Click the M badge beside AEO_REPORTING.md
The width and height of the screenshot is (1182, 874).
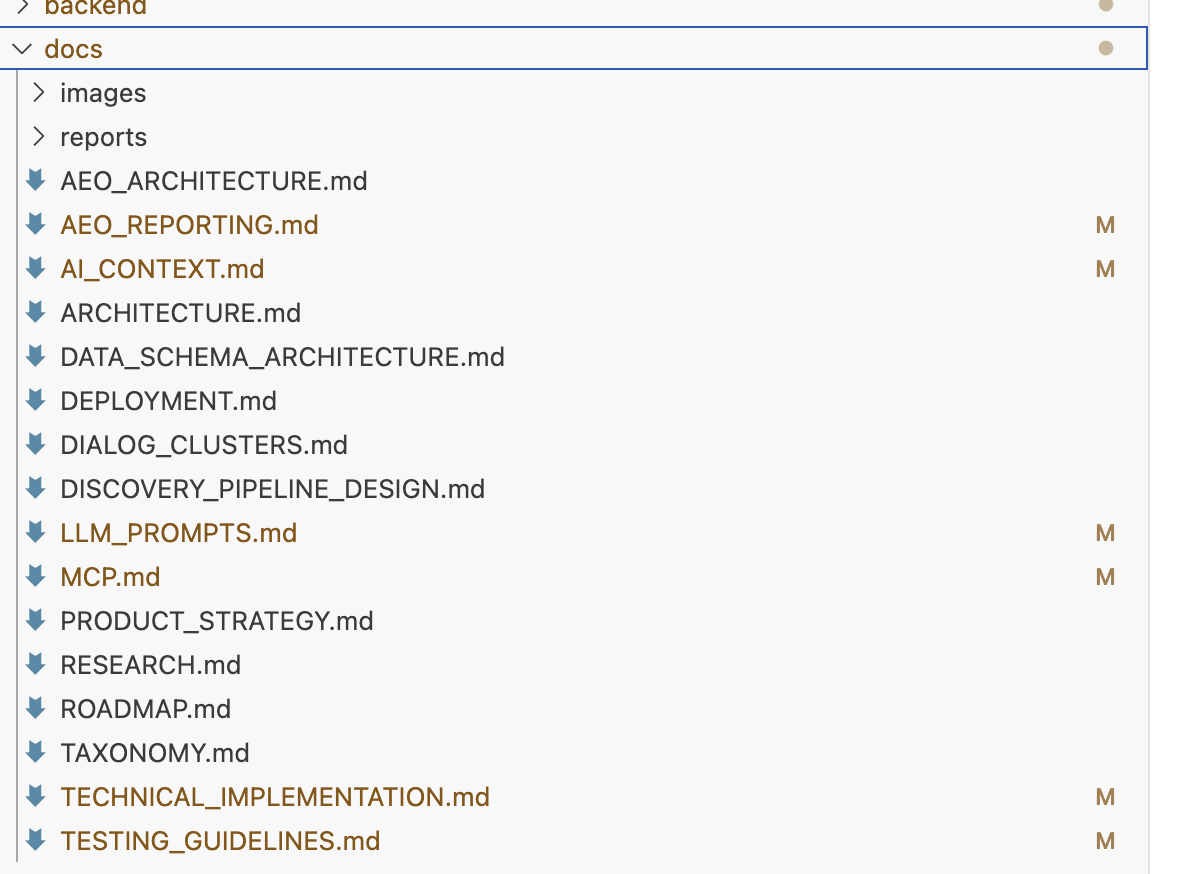click(1106, 225)
